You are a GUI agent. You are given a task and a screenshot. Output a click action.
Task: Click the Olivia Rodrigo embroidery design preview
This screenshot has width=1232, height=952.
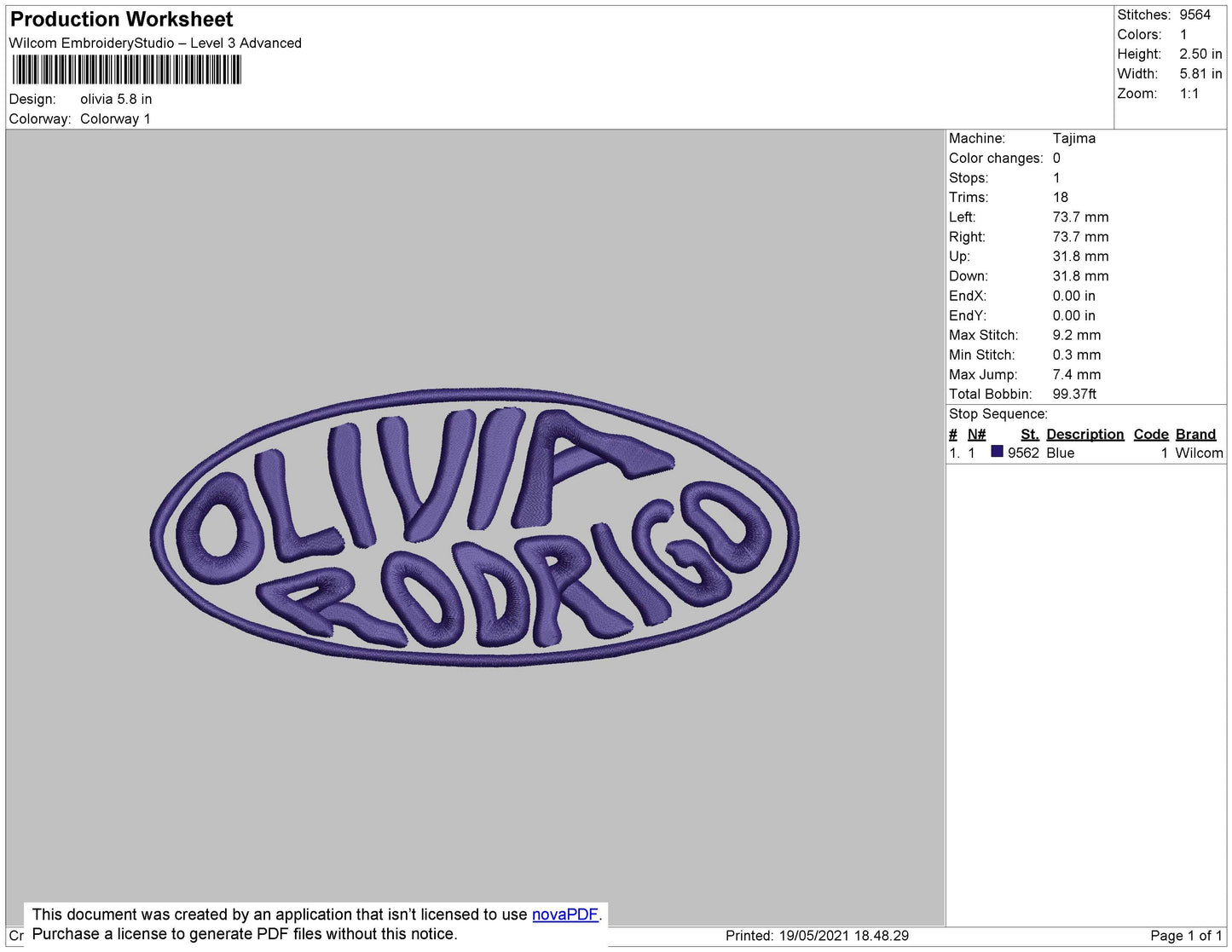point(474,528)
